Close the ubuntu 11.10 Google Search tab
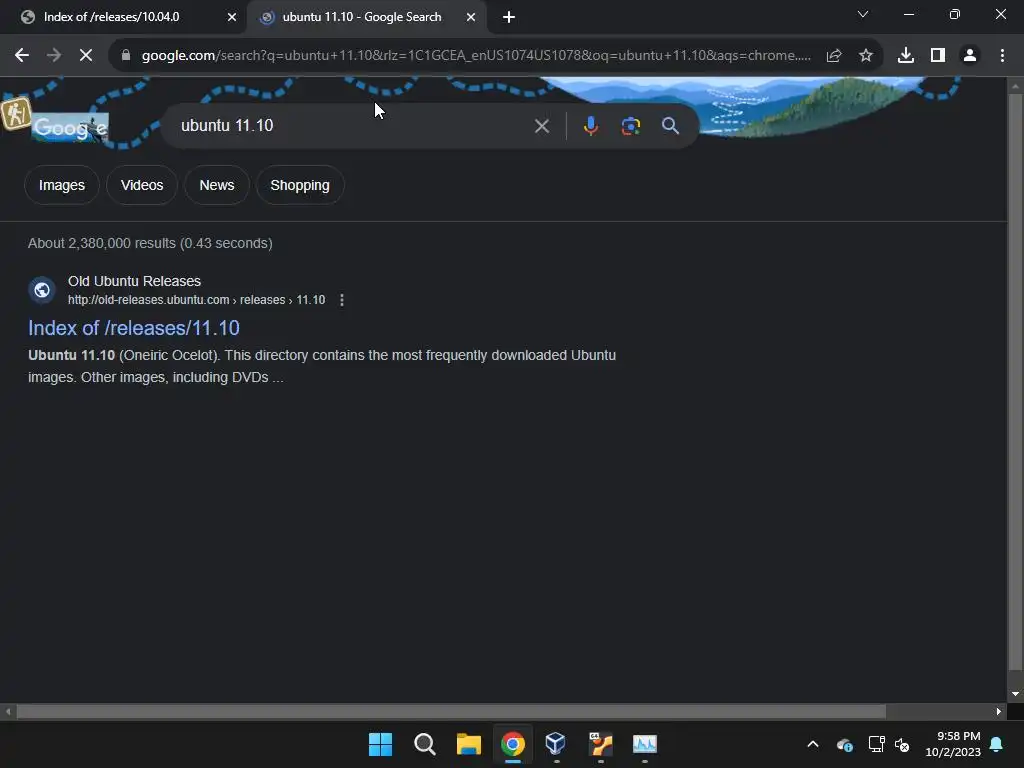This screenshot has height=768, width=1024. (471, 18)
